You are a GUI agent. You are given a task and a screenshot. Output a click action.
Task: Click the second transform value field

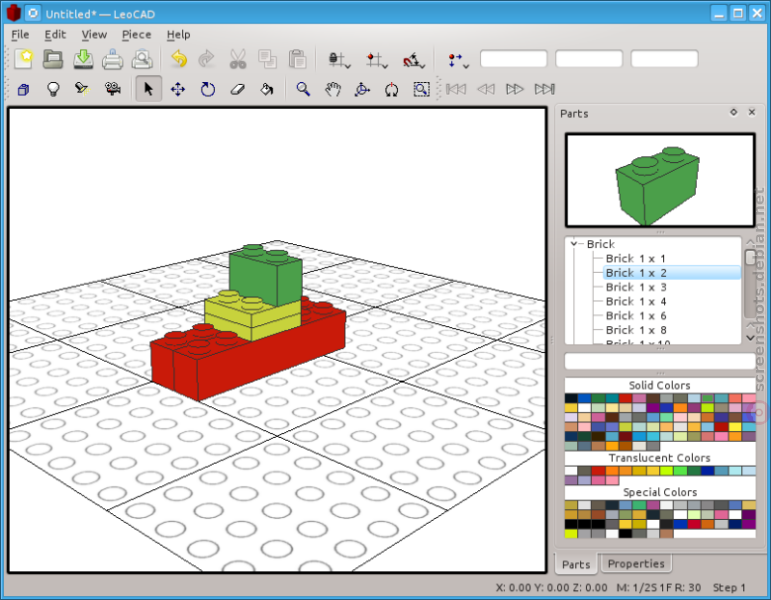click(589, 59)
